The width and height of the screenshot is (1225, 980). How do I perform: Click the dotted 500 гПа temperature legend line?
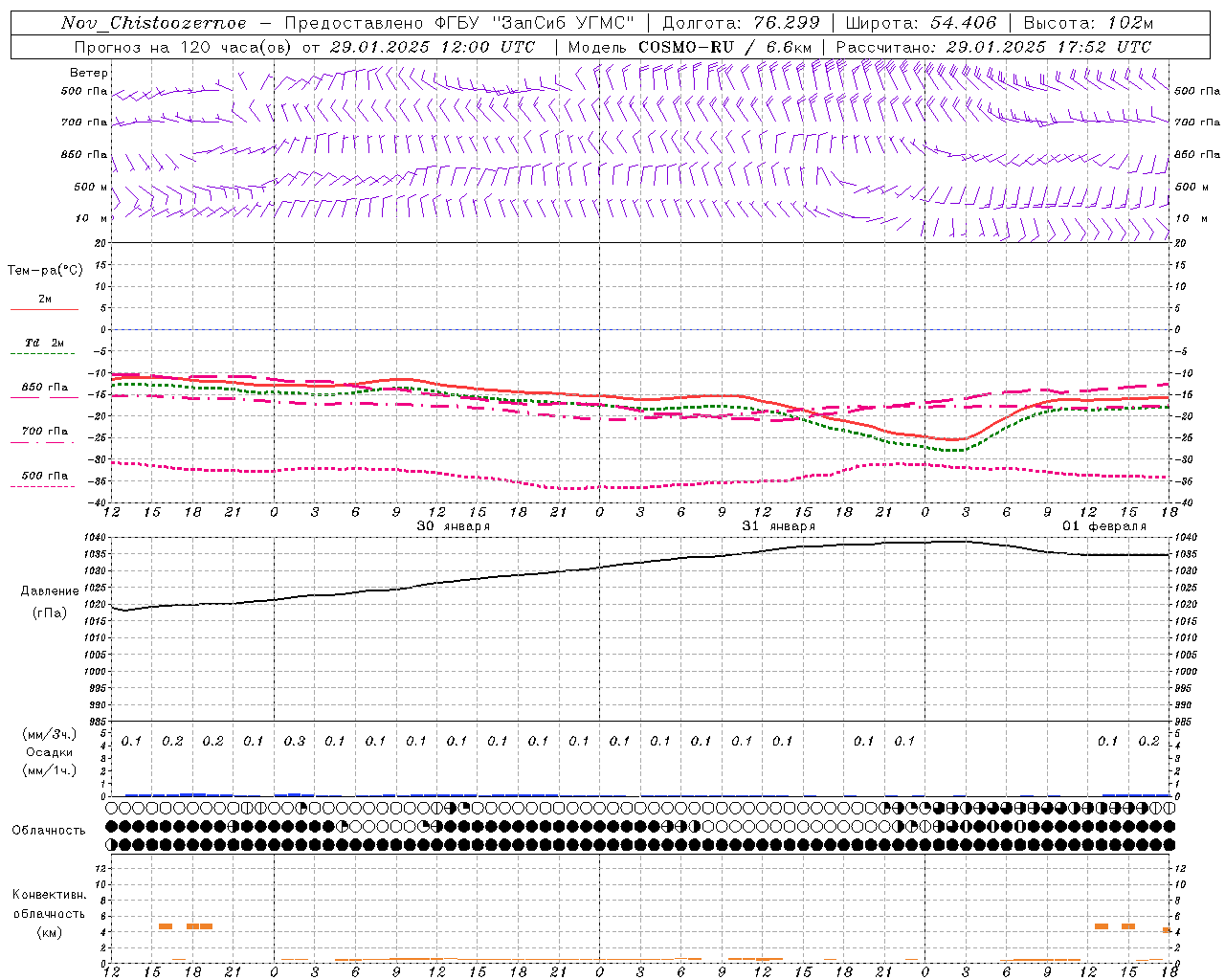[44, 486]
